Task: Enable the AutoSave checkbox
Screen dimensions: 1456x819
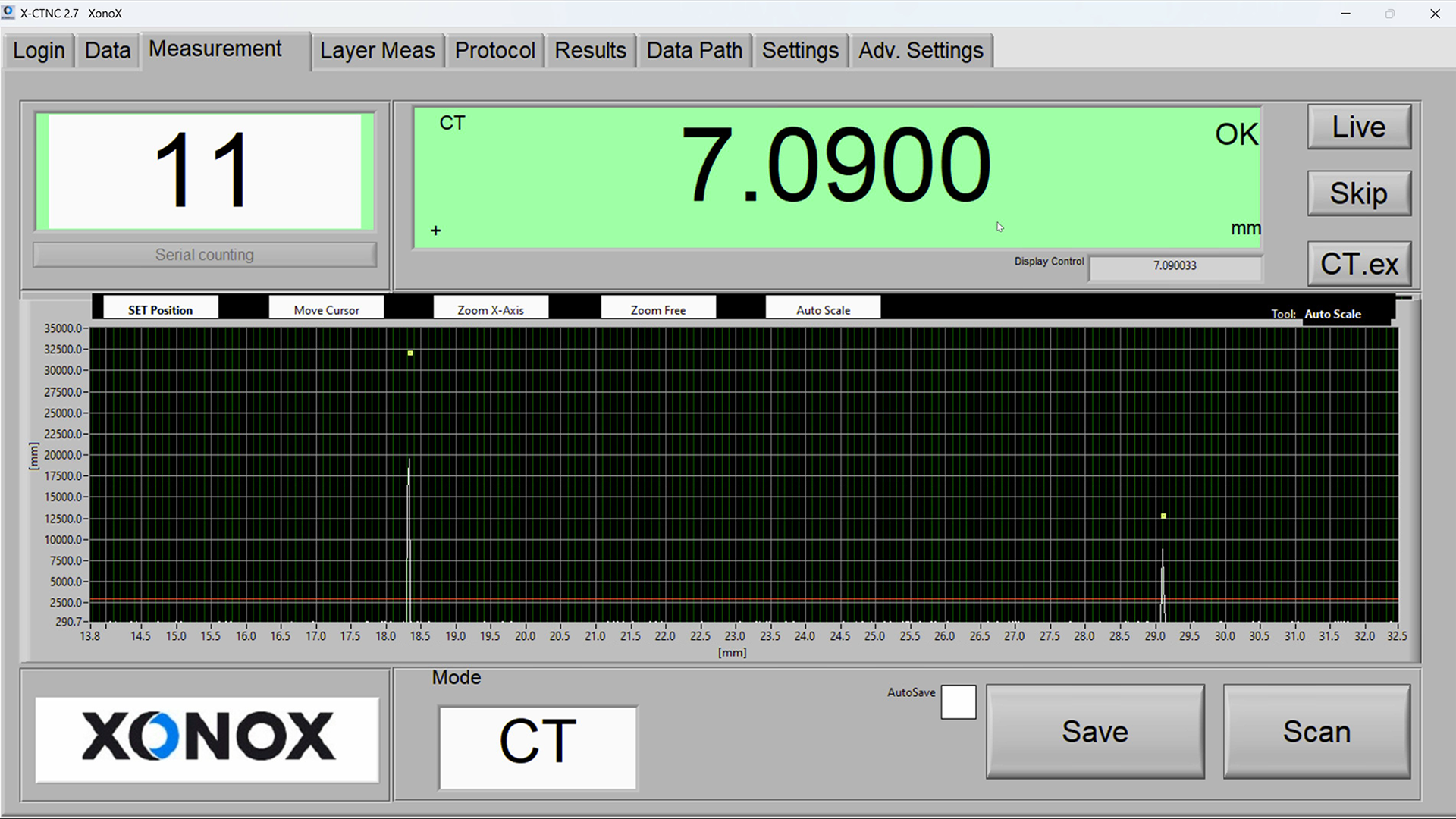Action: 958,702
